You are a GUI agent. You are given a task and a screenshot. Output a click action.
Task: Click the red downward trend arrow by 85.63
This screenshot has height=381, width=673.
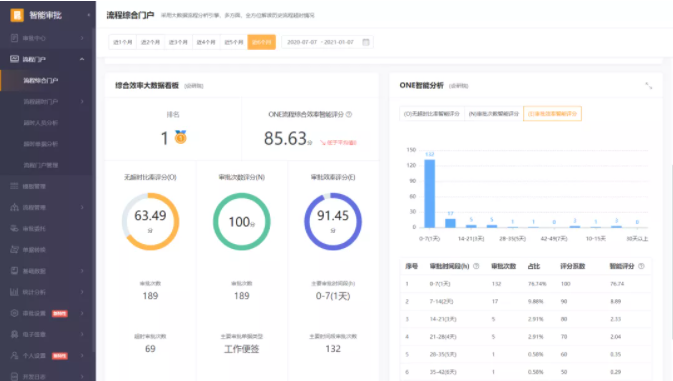(323, 142)
